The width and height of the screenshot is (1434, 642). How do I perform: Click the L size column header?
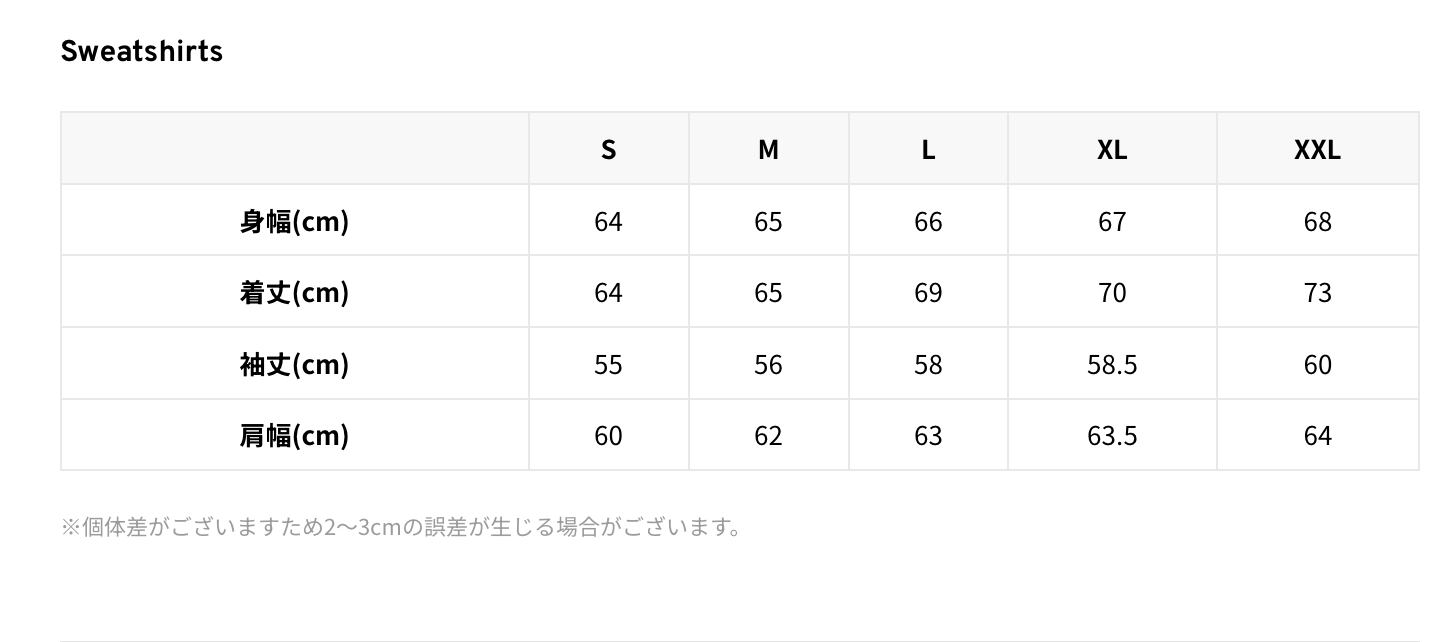coord(928,149)
